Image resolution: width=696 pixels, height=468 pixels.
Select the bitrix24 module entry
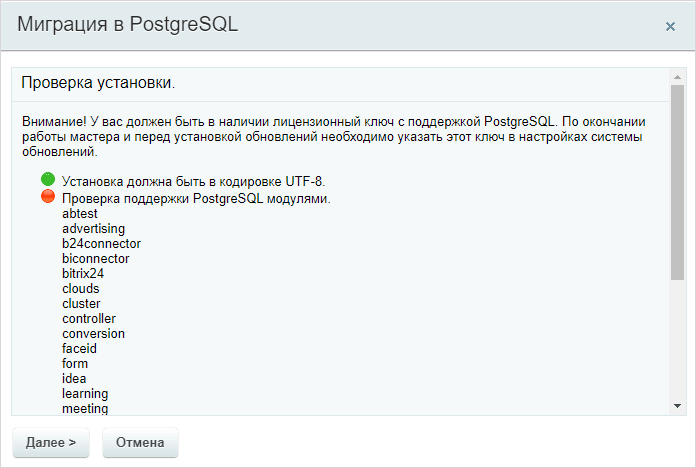pyautogui.click(x=83, y=274)
